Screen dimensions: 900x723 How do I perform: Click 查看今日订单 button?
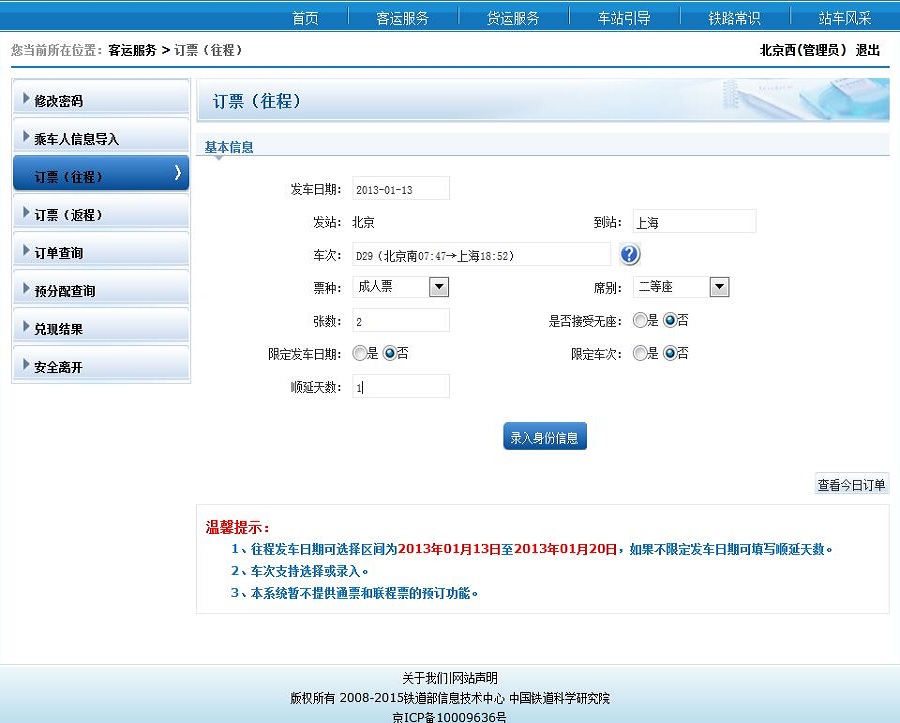point(851,485)
